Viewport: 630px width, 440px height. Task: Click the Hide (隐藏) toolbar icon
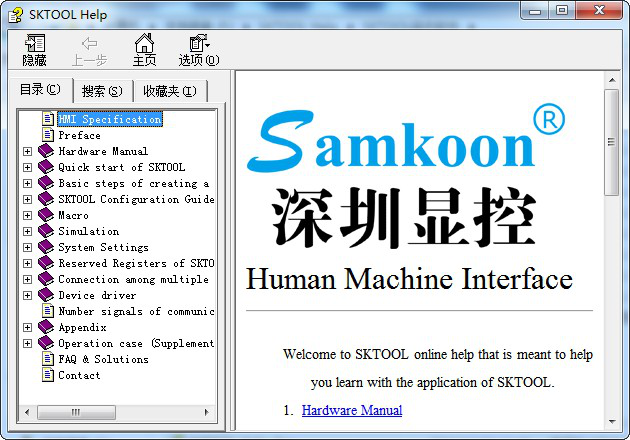pos(34,50)
